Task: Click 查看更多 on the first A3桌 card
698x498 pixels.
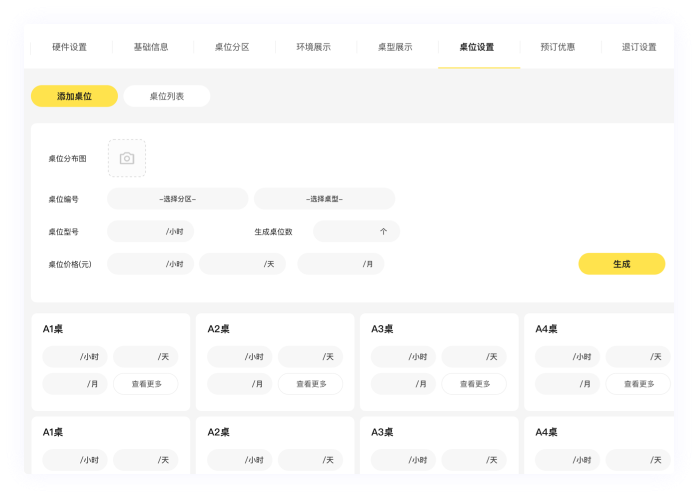Action: pyautogui.click(x=474, y=384)
